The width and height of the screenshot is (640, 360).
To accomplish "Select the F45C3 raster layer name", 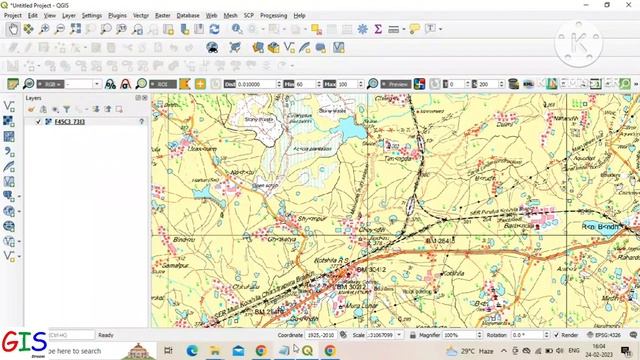I will click(69, 122).
